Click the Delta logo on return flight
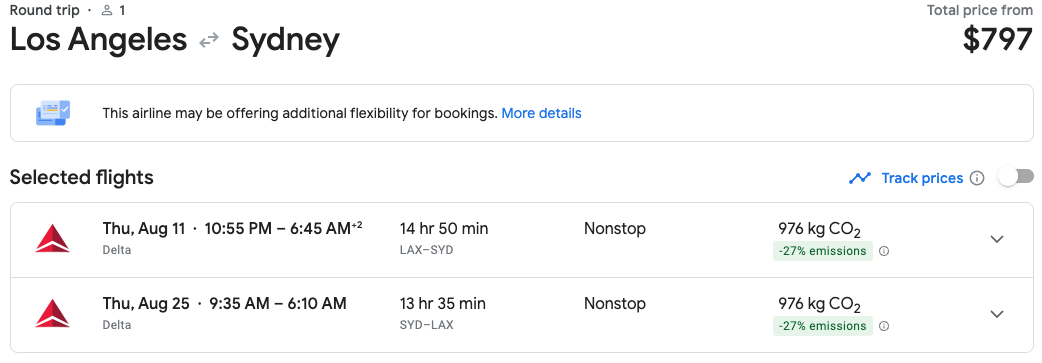This screenshot has width=1042, height=363. pyautogui.click(x=52, y=314)
